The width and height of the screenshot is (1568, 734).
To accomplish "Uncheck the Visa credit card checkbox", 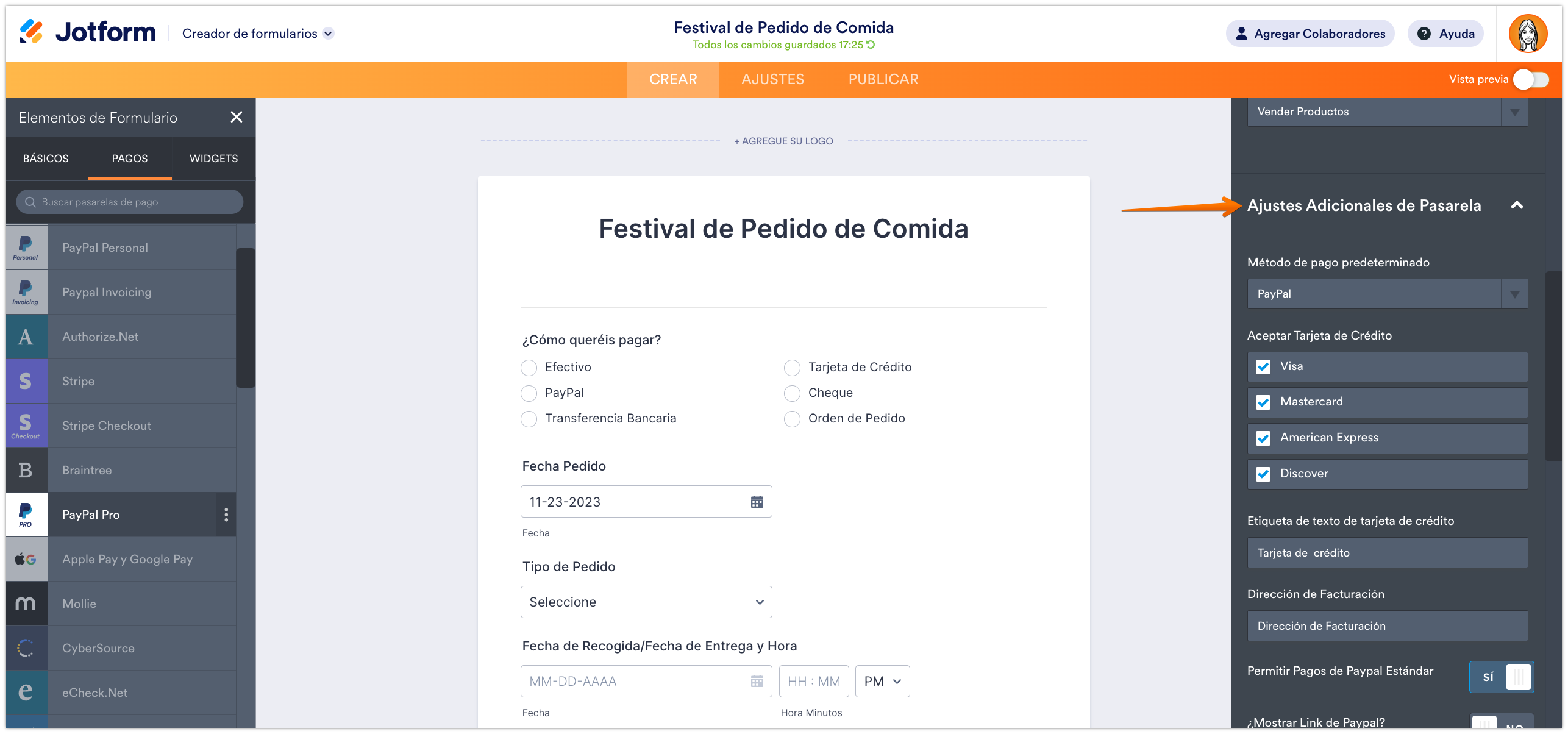I will (1263, 366).
